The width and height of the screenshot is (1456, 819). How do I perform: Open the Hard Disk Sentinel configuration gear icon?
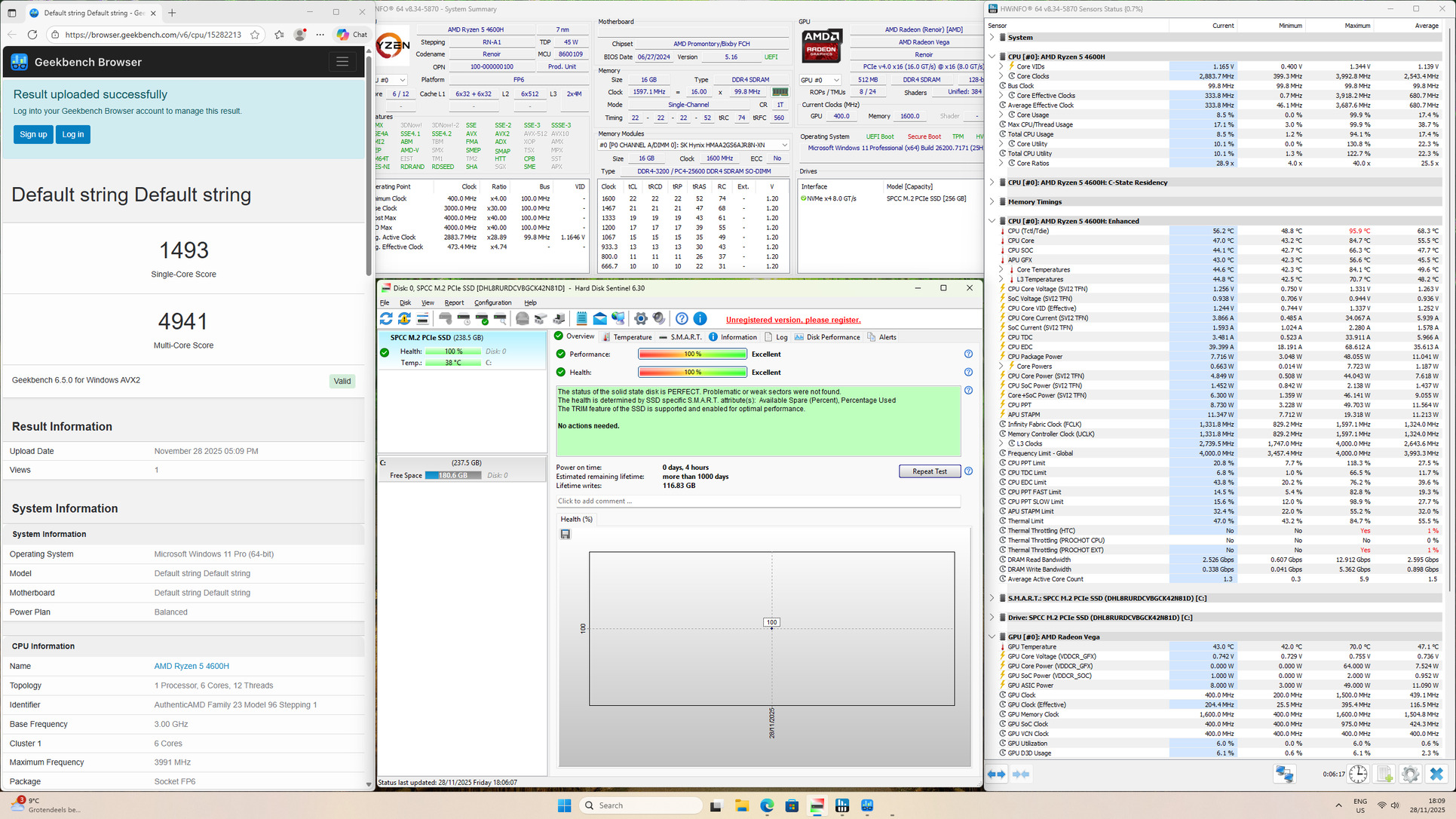pos(640,319)
